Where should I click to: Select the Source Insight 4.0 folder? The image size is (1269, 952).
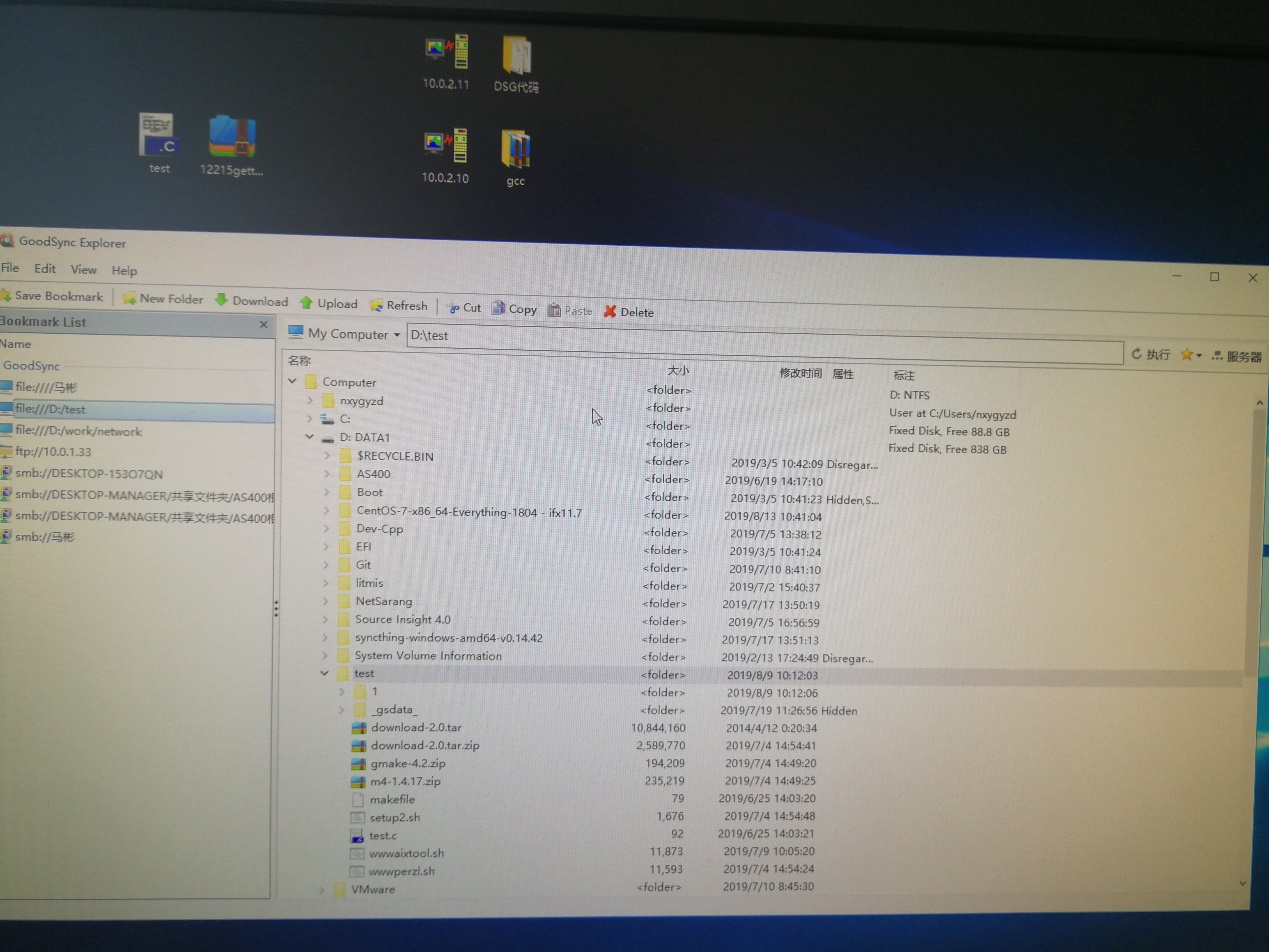tap(403, 619)
